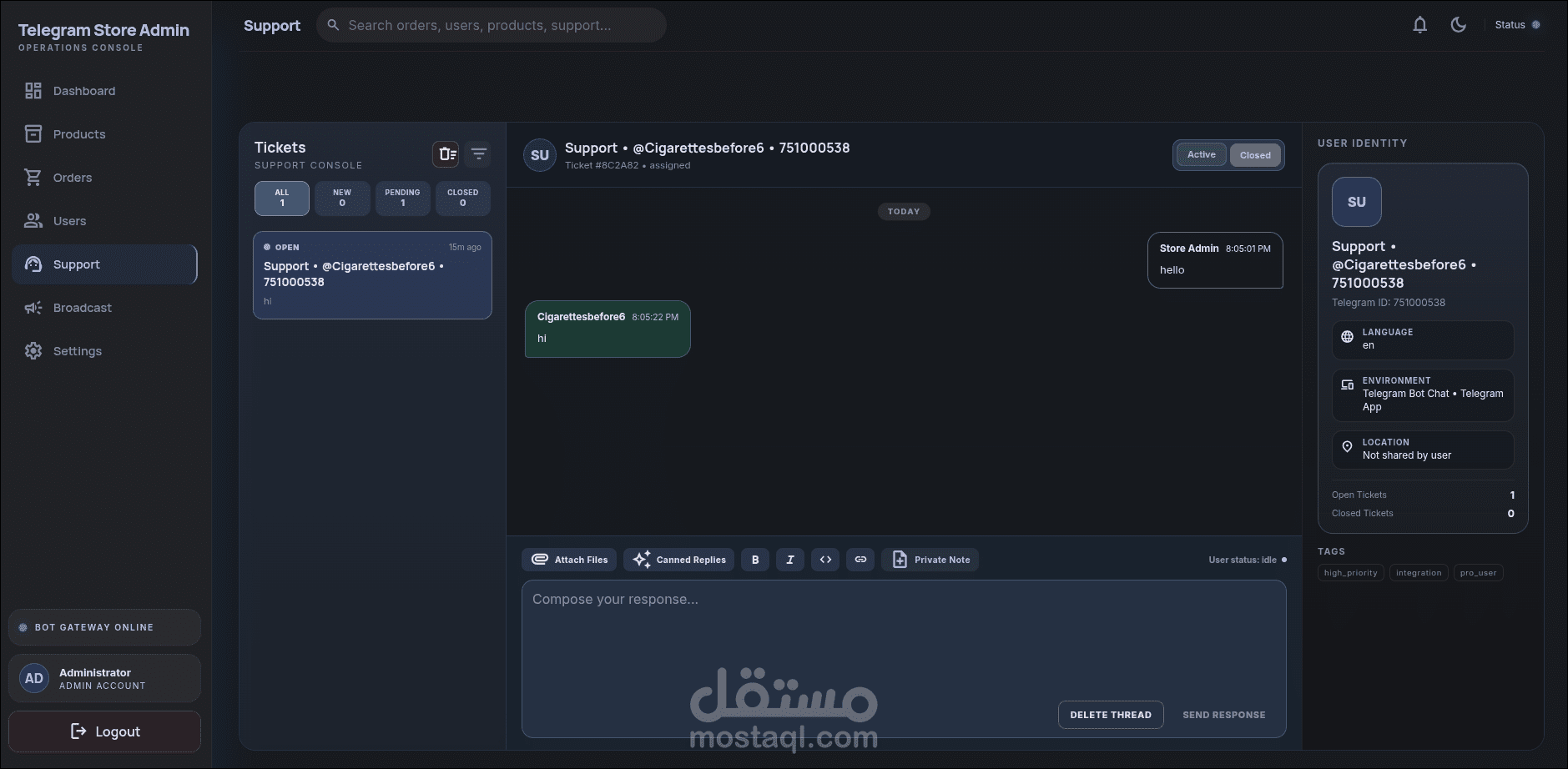Click the high_priority tag
1568x769 pixels.
(1350, 573)
